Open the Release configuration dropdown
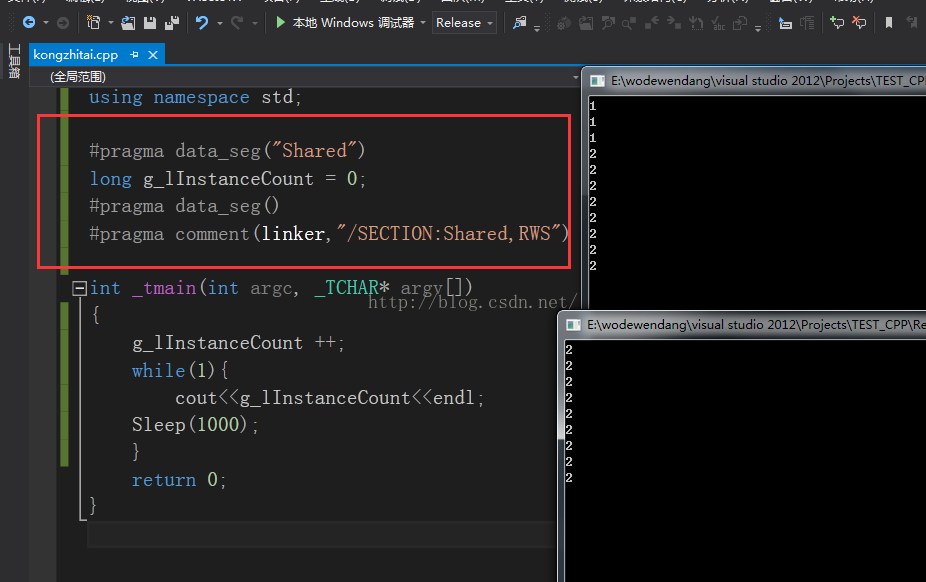The width and height of the screenshot is (926, 582). 464,22
